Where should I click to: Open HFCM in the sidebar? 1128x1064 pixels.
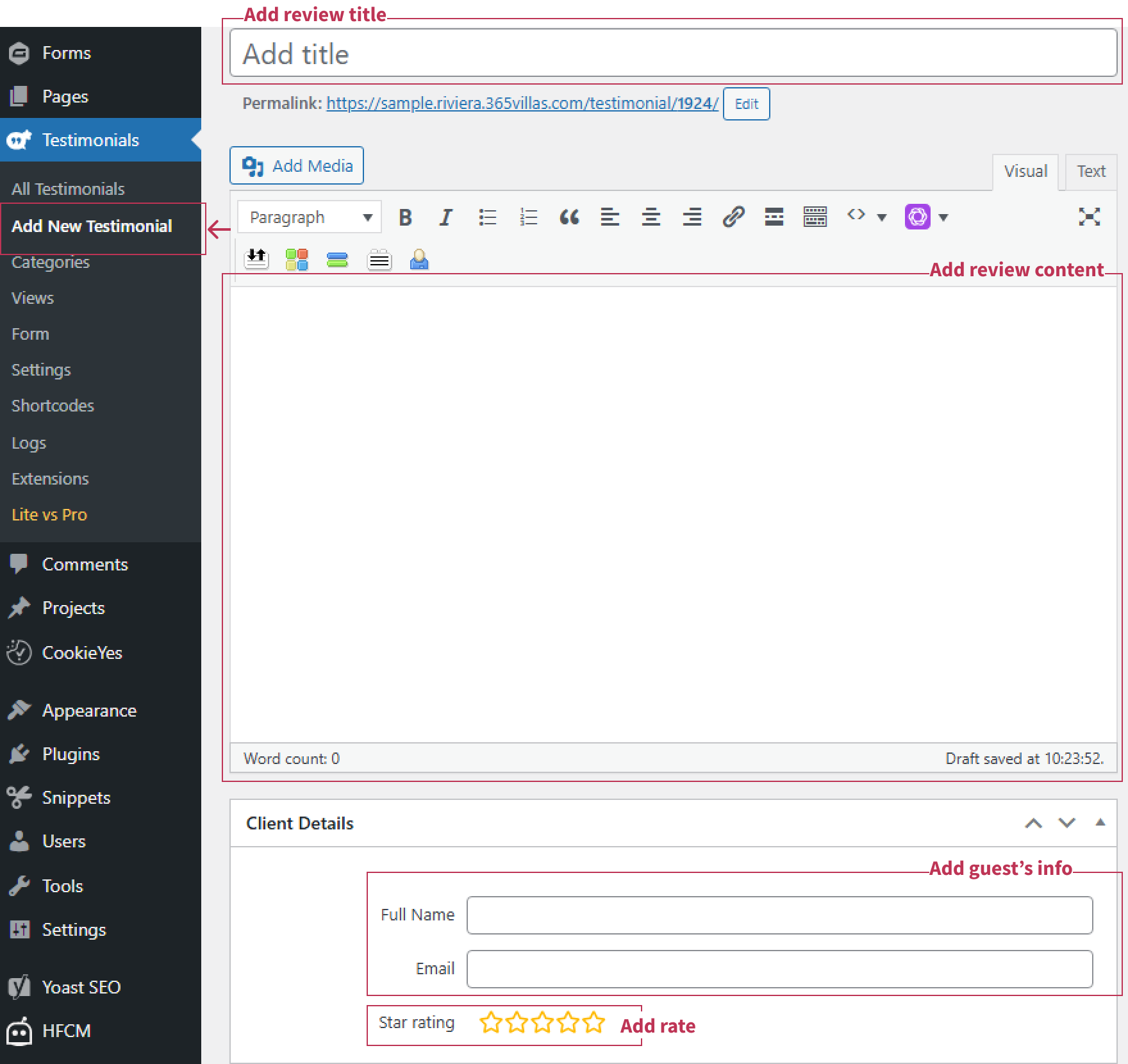pyautogui.click(x=101, y=1031)
